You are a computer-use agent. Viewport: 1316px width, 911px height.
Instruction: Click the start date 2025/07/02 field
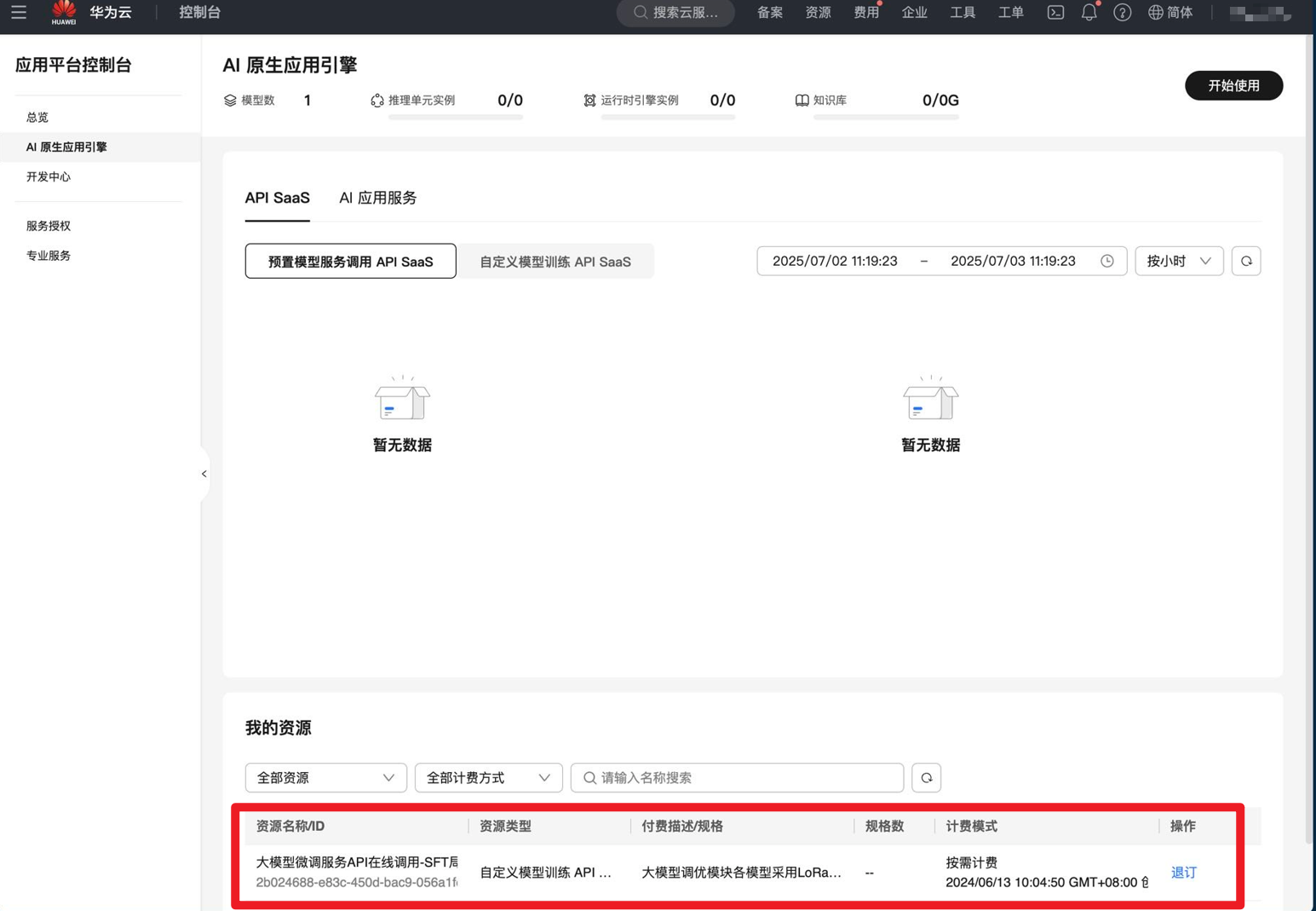835,262
